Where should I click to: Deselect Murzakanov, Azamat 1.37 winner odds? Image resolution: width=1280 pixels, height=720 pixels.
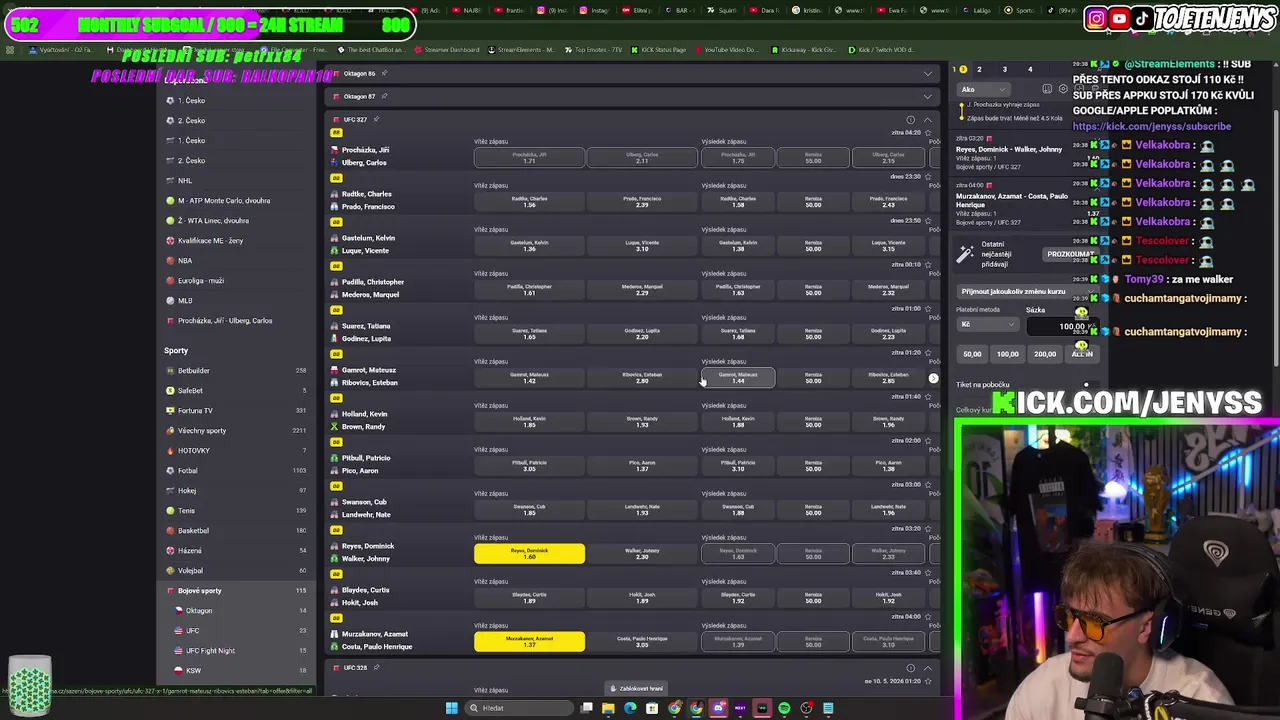(529, 641)
